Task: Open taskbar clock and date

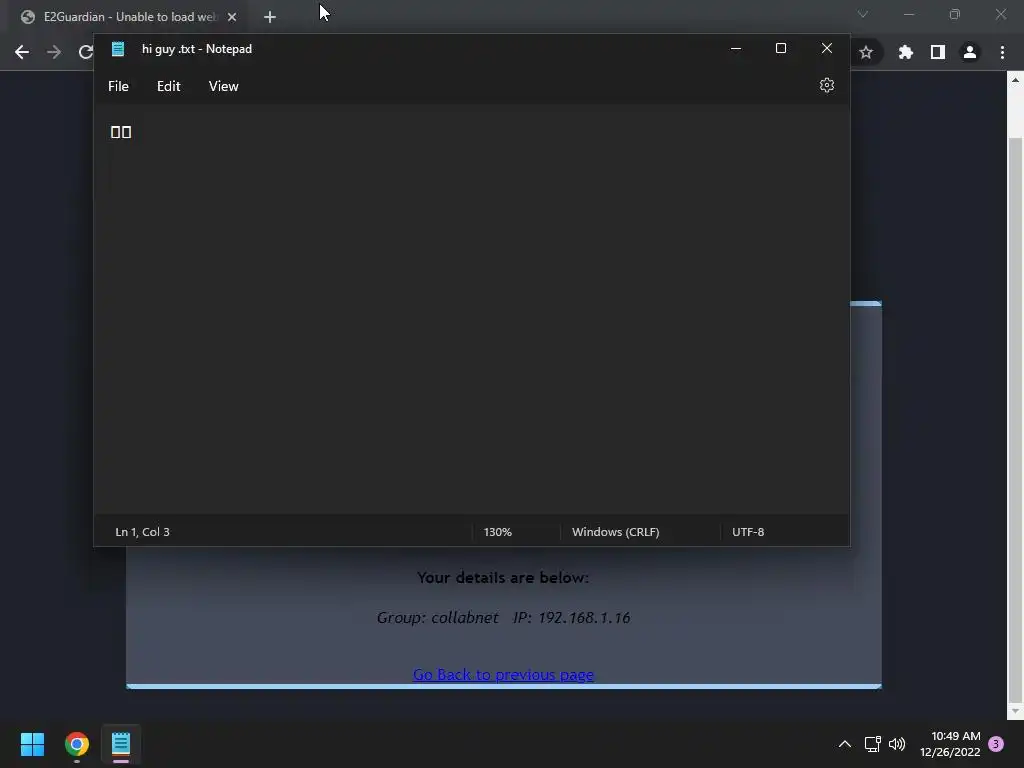Action: click(x=950, y=744)
